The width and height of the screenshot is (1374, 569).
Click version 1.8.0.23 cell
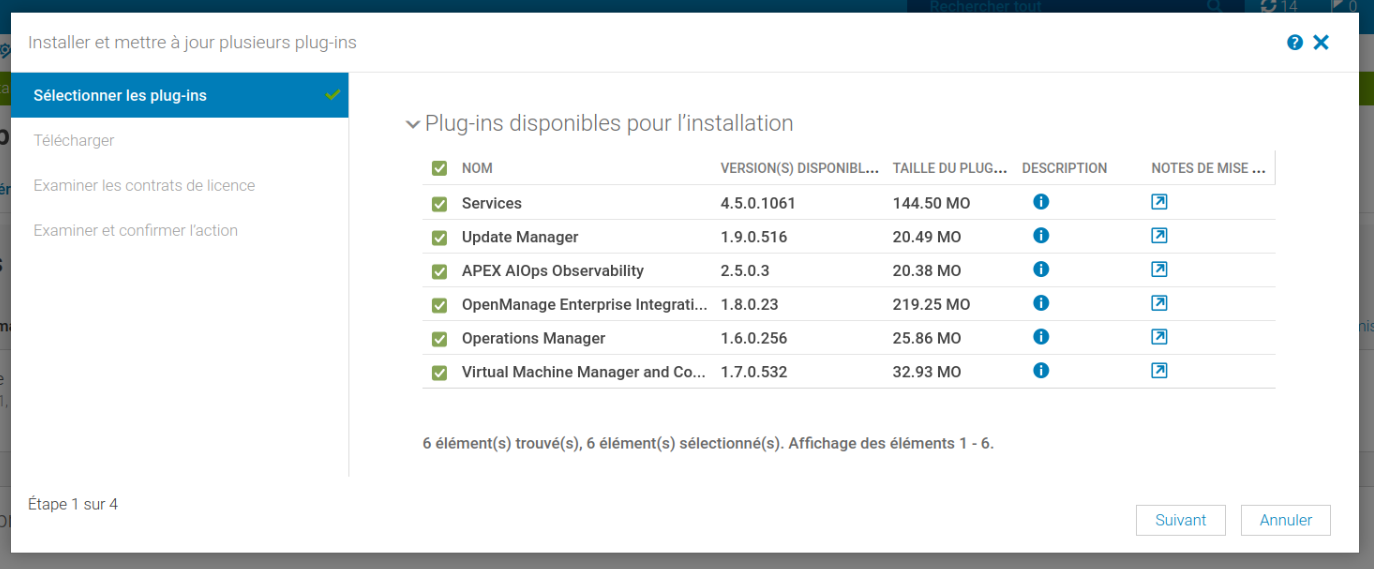(x=750, y=304)
